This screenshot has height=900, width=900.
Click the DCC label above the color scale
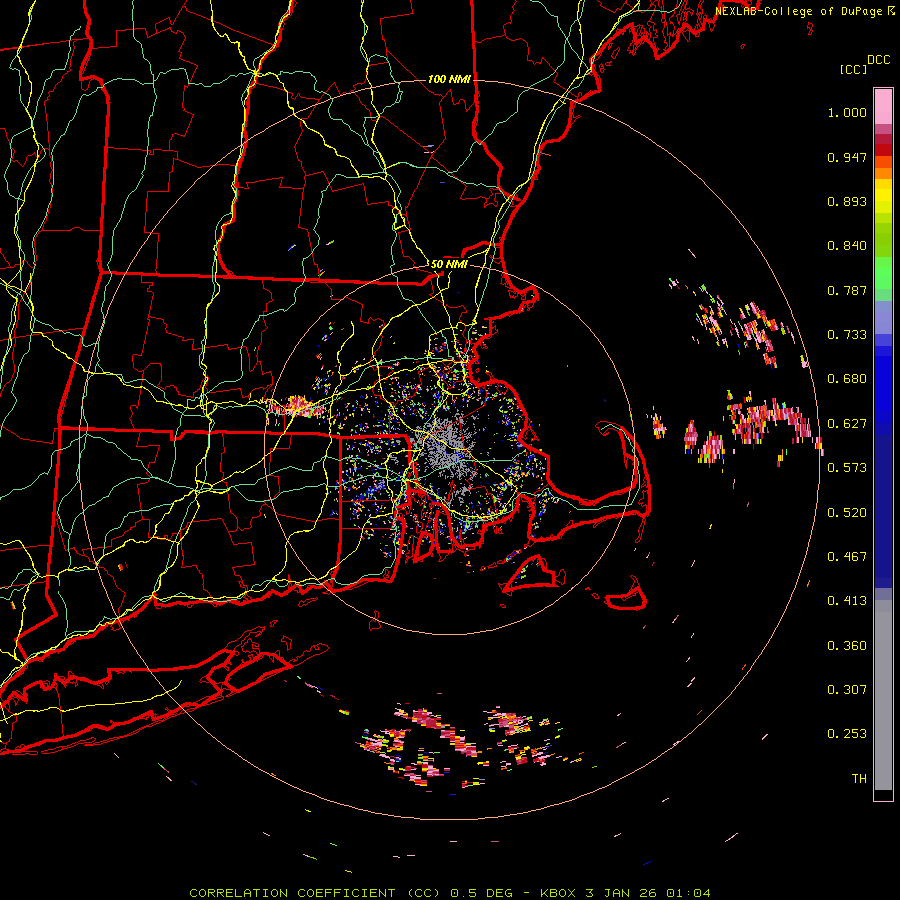pos(879,60)
